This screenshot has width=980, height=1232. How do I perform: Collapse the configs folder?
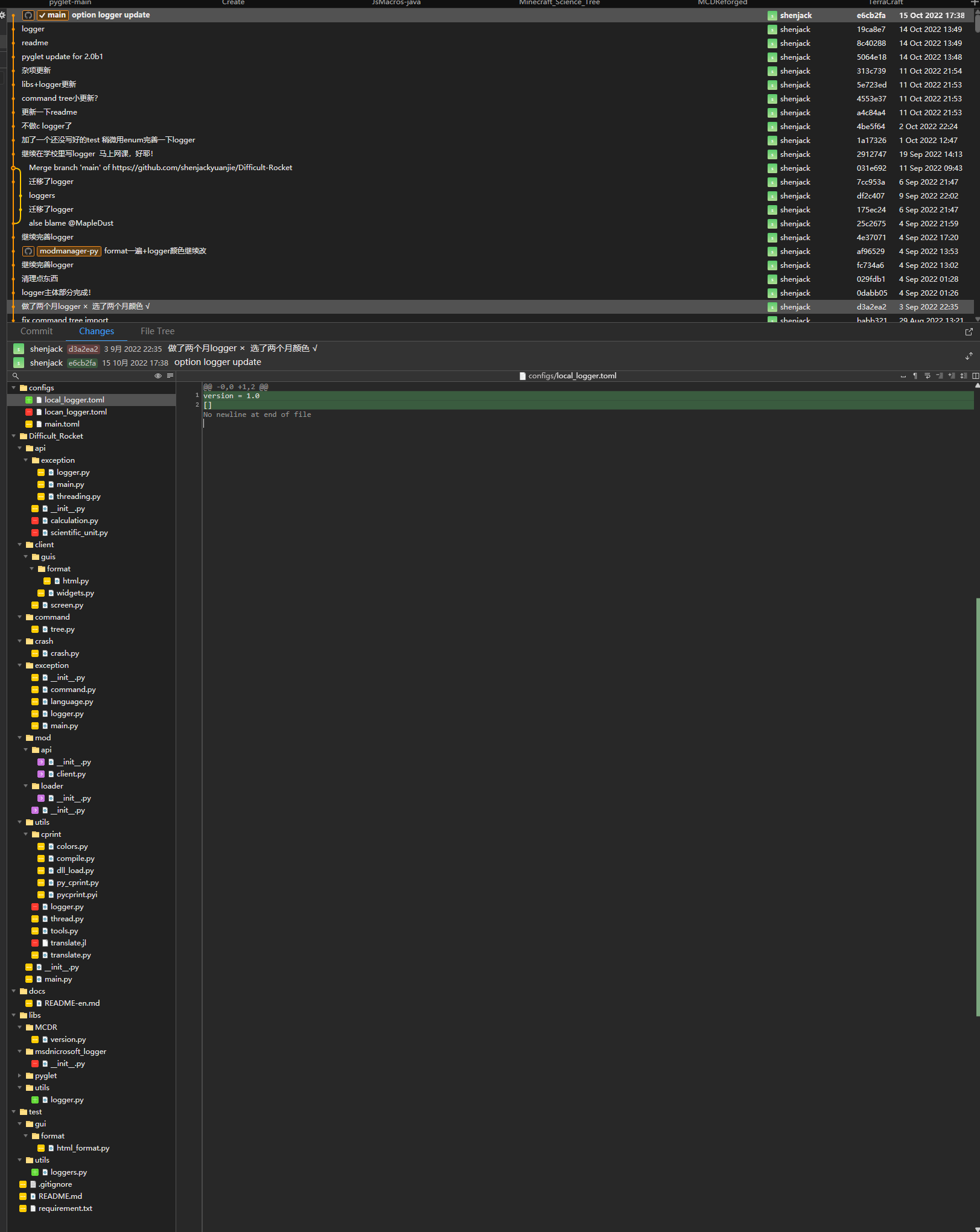tap(14, 388)
